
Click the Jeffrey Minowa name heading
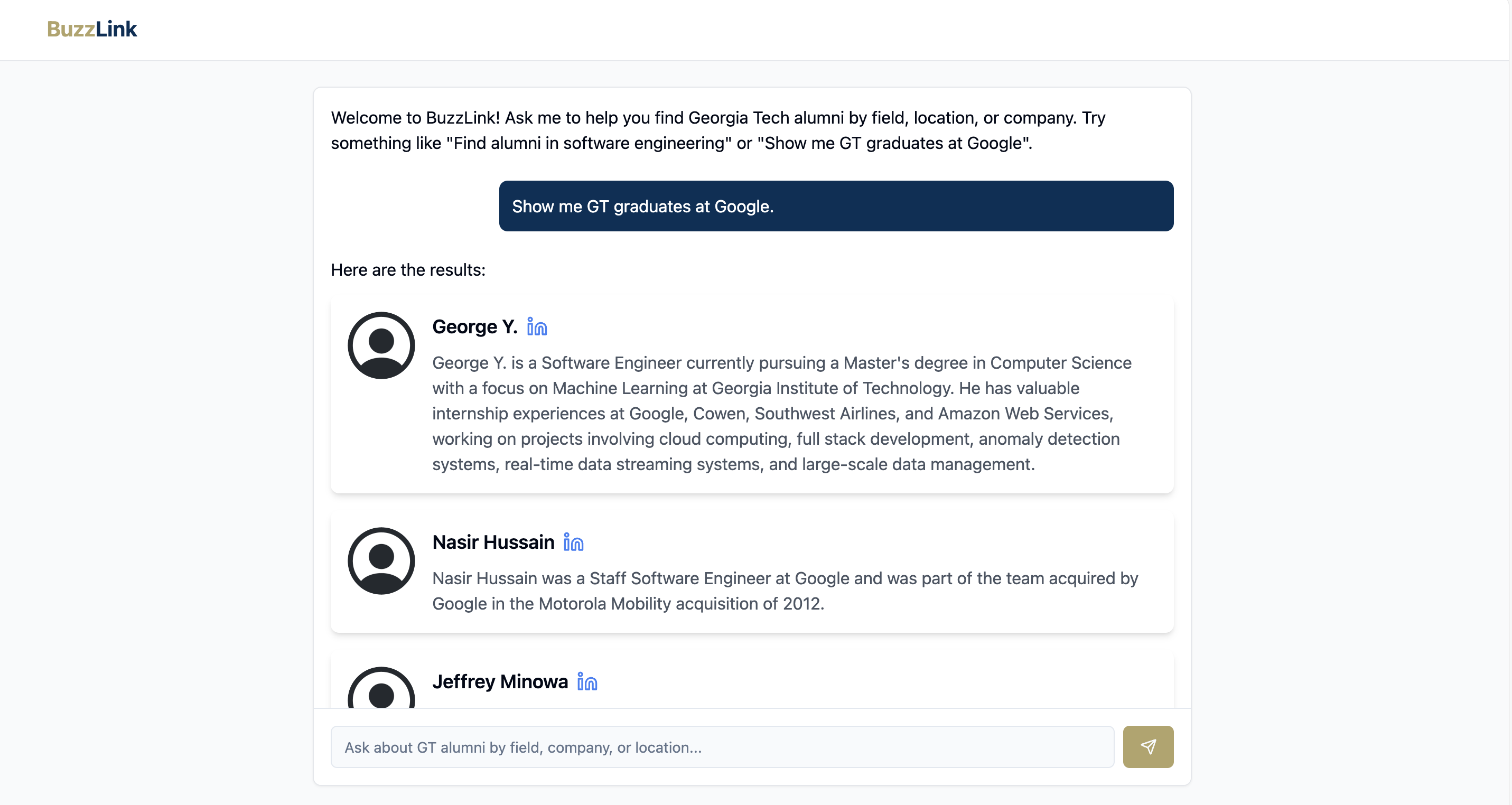pos(500,682)
